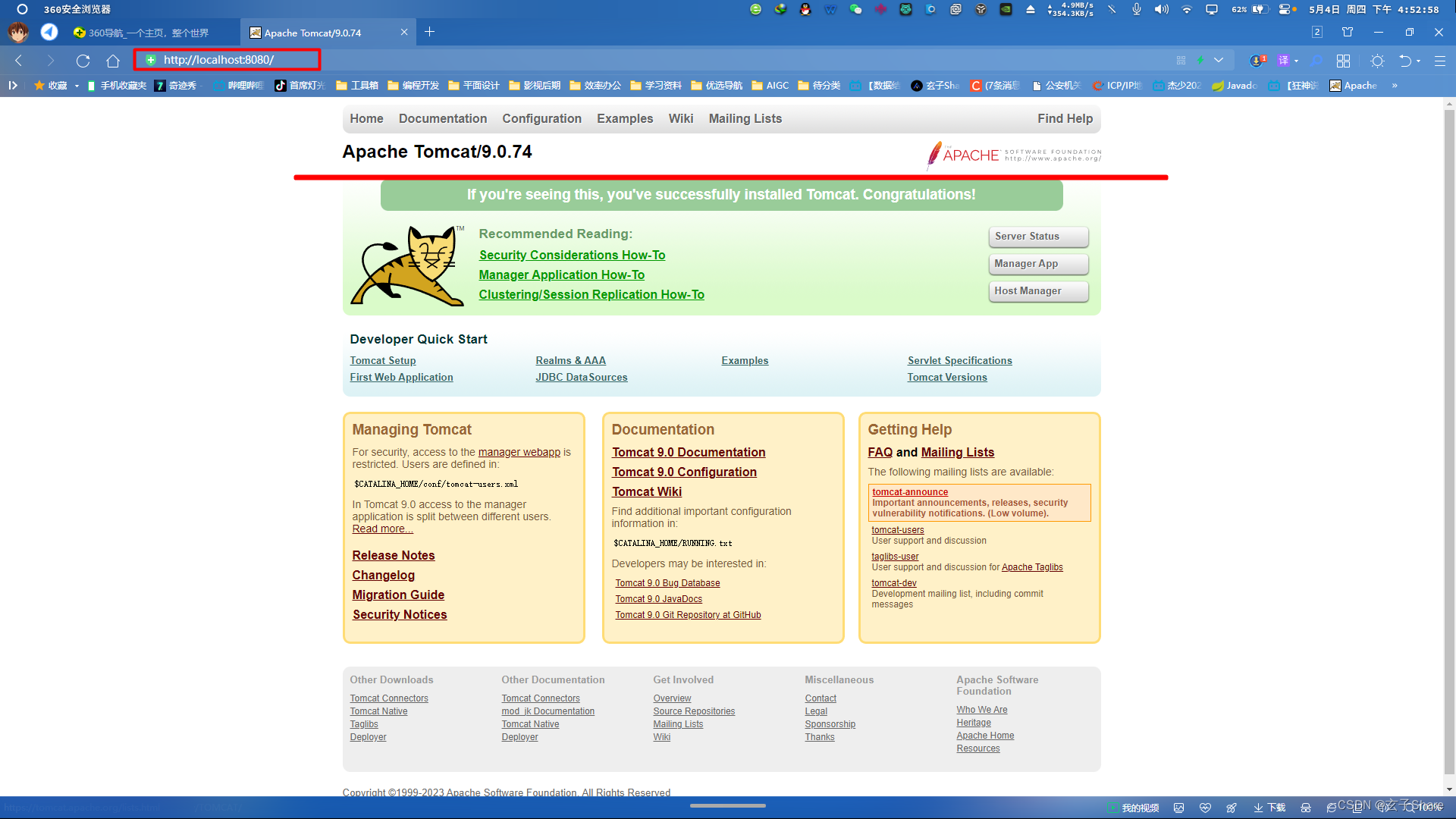
Task: Click the heartbeat health-check status icon
Action: coord(1205,808)
